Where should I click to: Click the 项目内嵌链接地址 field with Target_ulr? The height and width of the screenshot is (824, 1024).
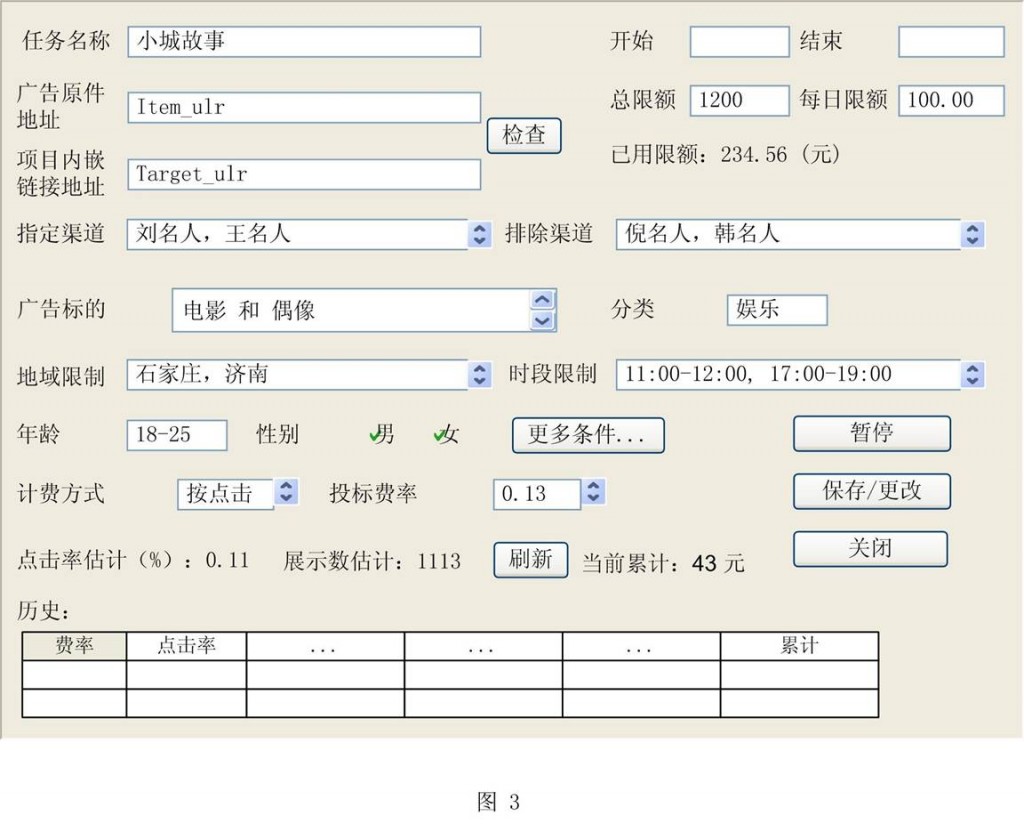tap(304, 174)
